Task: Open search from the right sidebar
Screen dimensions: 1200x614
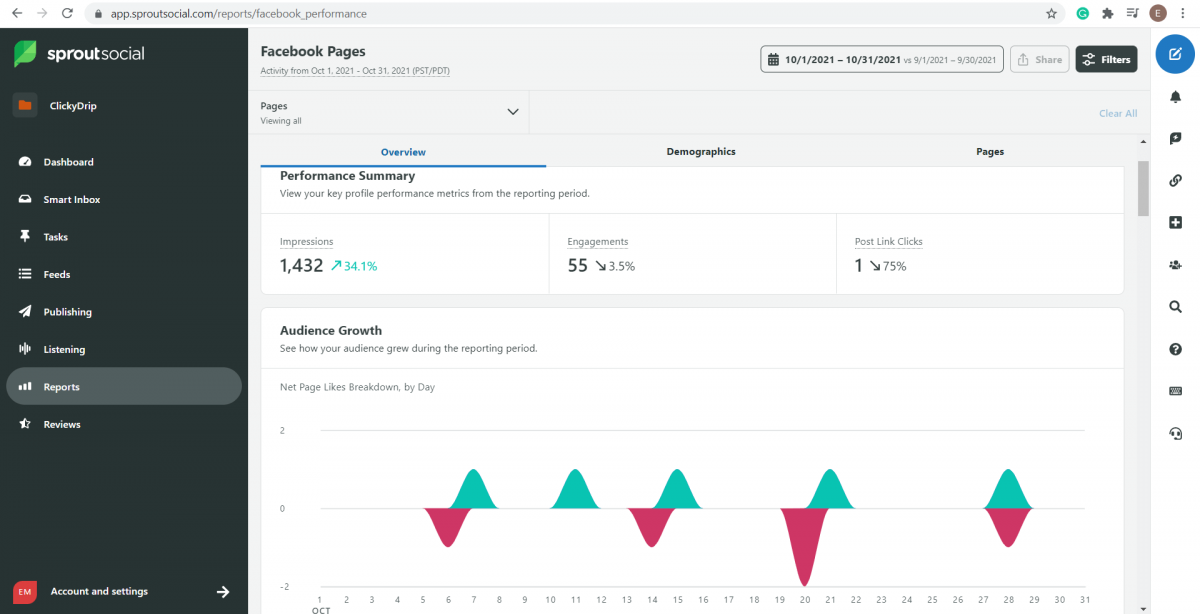Action: [x=1175, y=306]
